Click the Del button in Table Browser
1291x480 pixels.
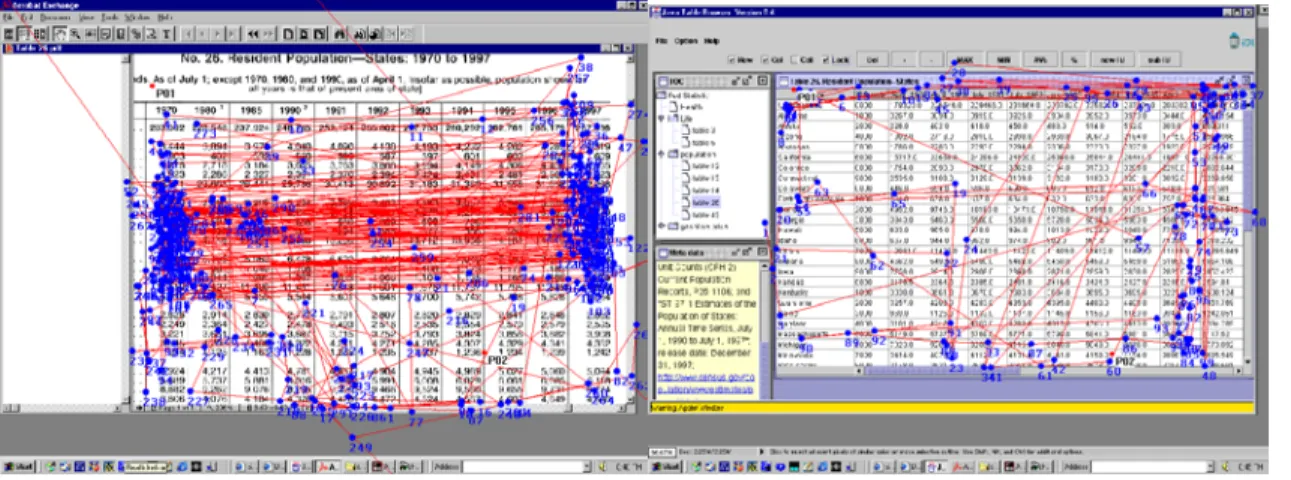pos(872,60)
